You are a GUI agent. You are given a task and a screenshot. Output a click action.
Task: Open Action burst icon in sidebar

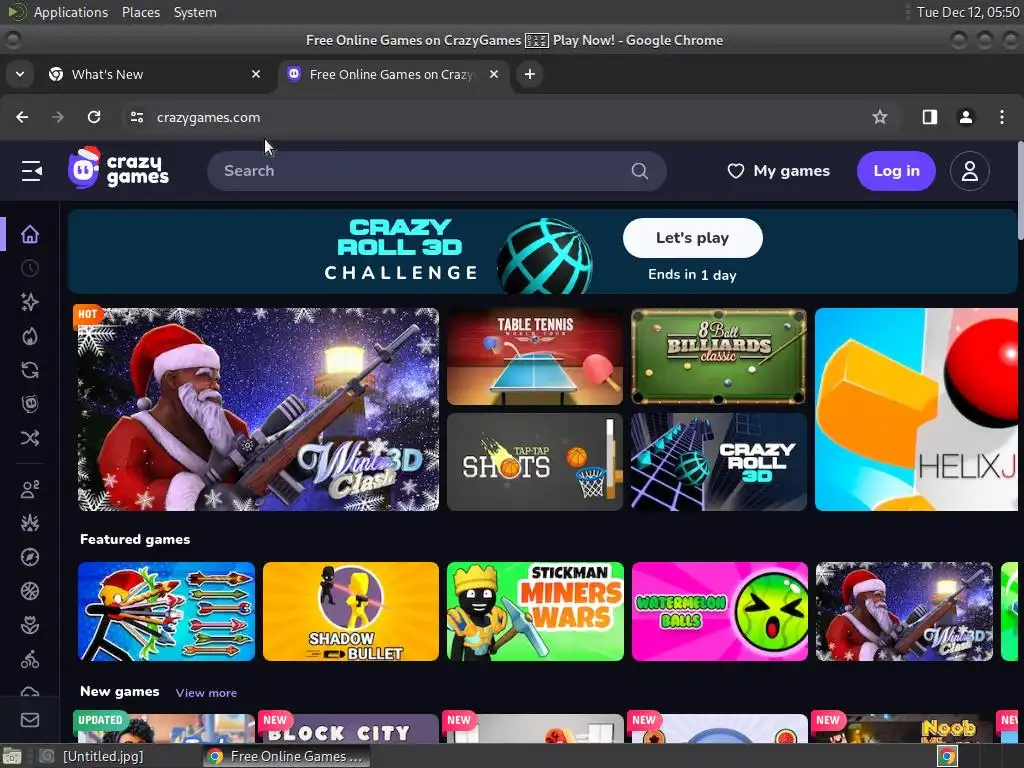tap(29, 523)
